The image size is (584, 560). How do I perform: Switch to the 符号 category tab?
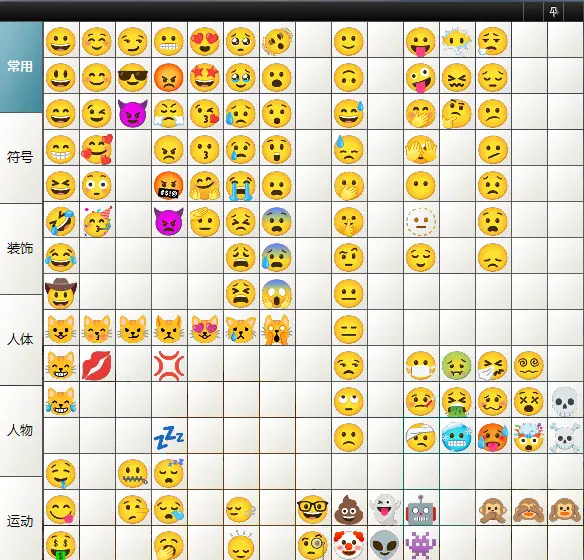click(21, 158)
